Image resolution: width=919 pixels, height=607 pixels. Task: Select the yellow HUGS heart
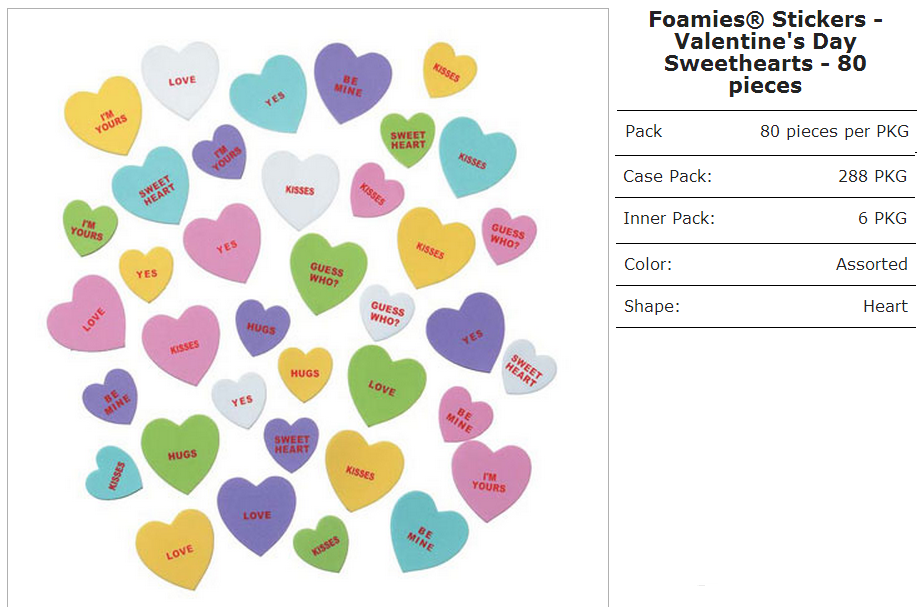click(305, 373)
